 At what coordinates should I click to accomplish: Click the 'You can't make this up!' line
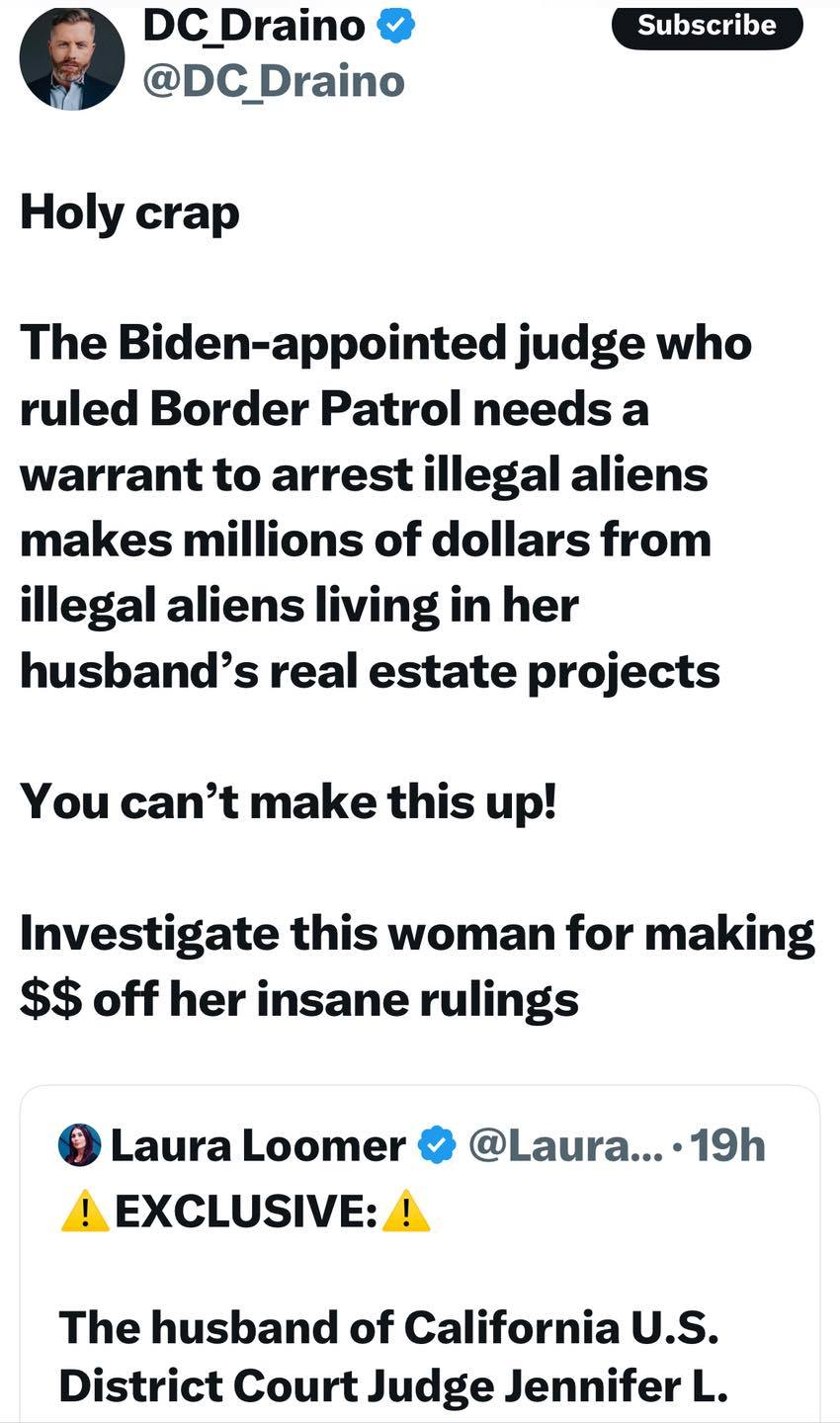click(x=289, y=800)
